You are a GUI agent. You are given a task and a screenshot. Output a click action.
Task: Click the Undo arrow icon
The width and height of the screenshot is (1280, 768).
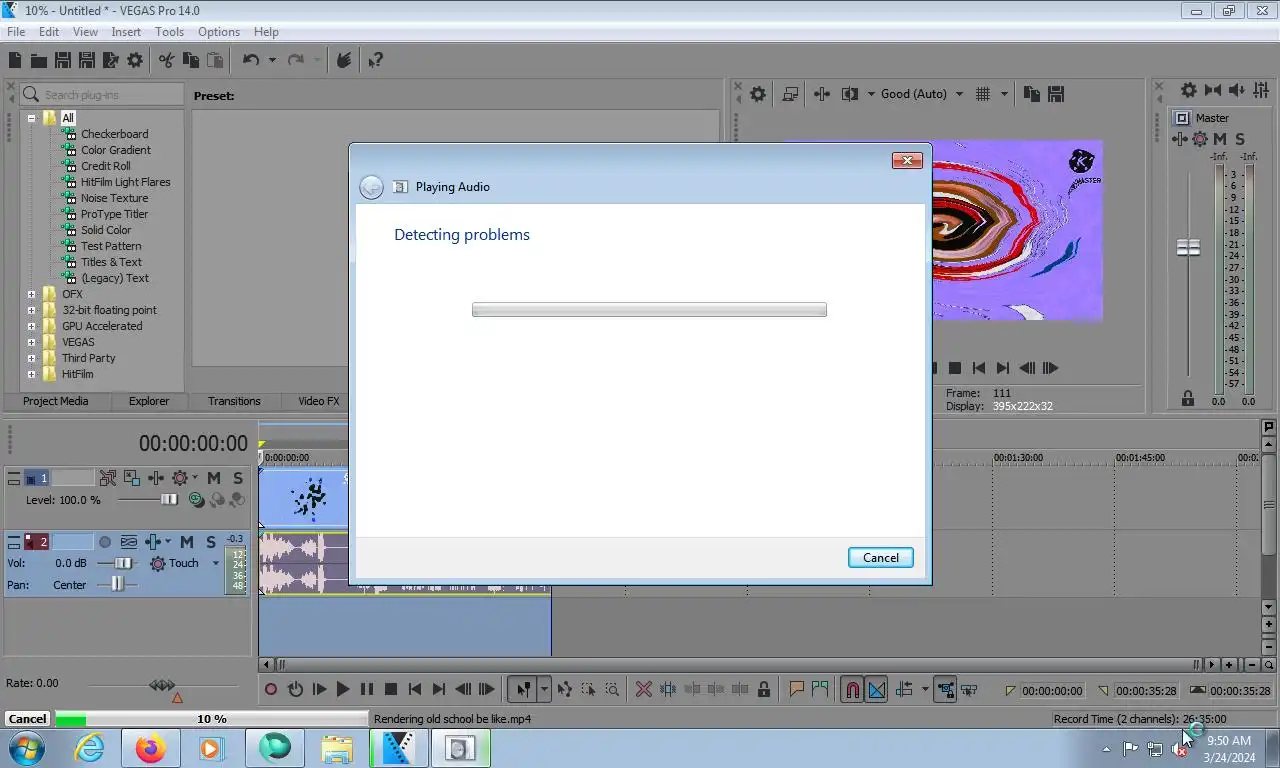point(251,60)
